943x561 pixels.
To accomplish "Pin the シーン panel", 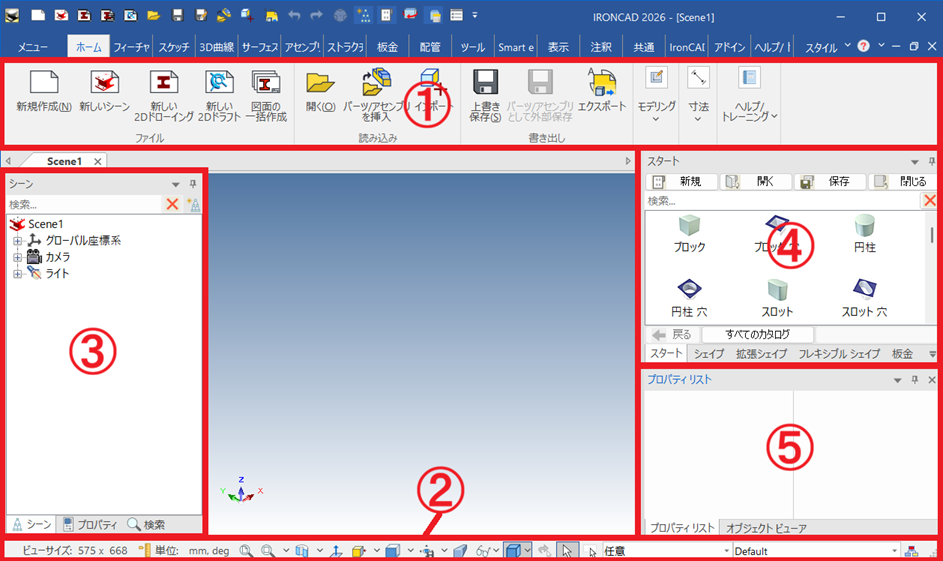I will [x=193, y=184].
